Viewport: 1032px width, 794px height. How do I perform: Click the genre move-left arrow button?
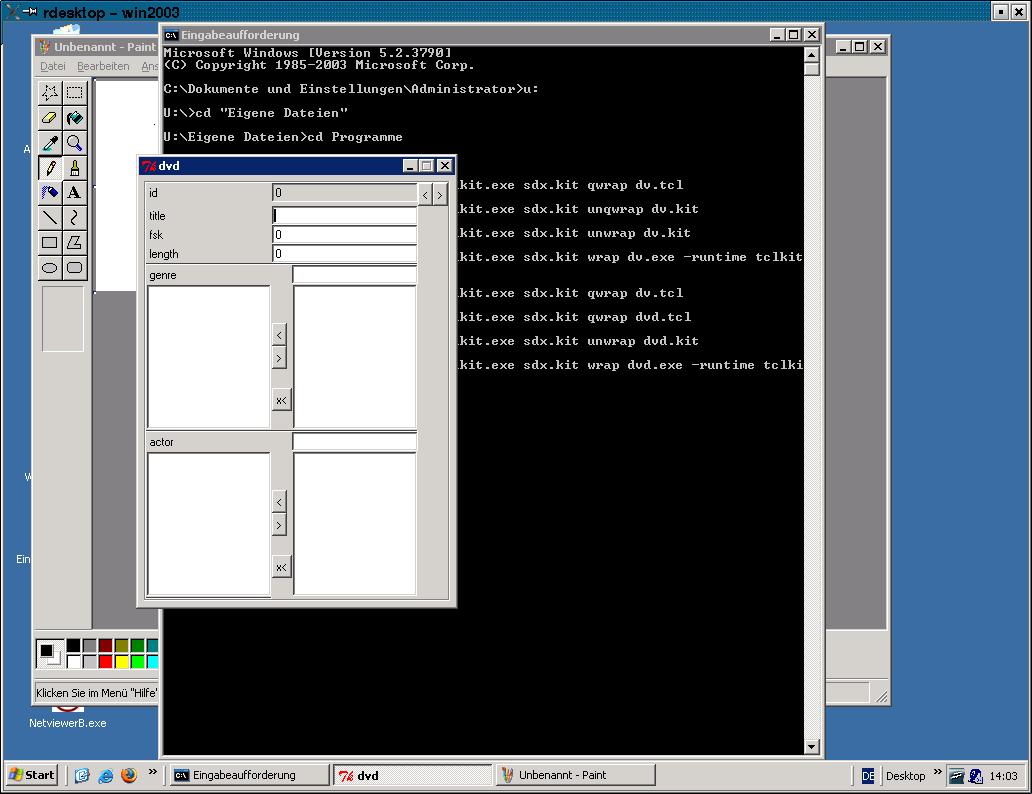click(x=280, y=335)
